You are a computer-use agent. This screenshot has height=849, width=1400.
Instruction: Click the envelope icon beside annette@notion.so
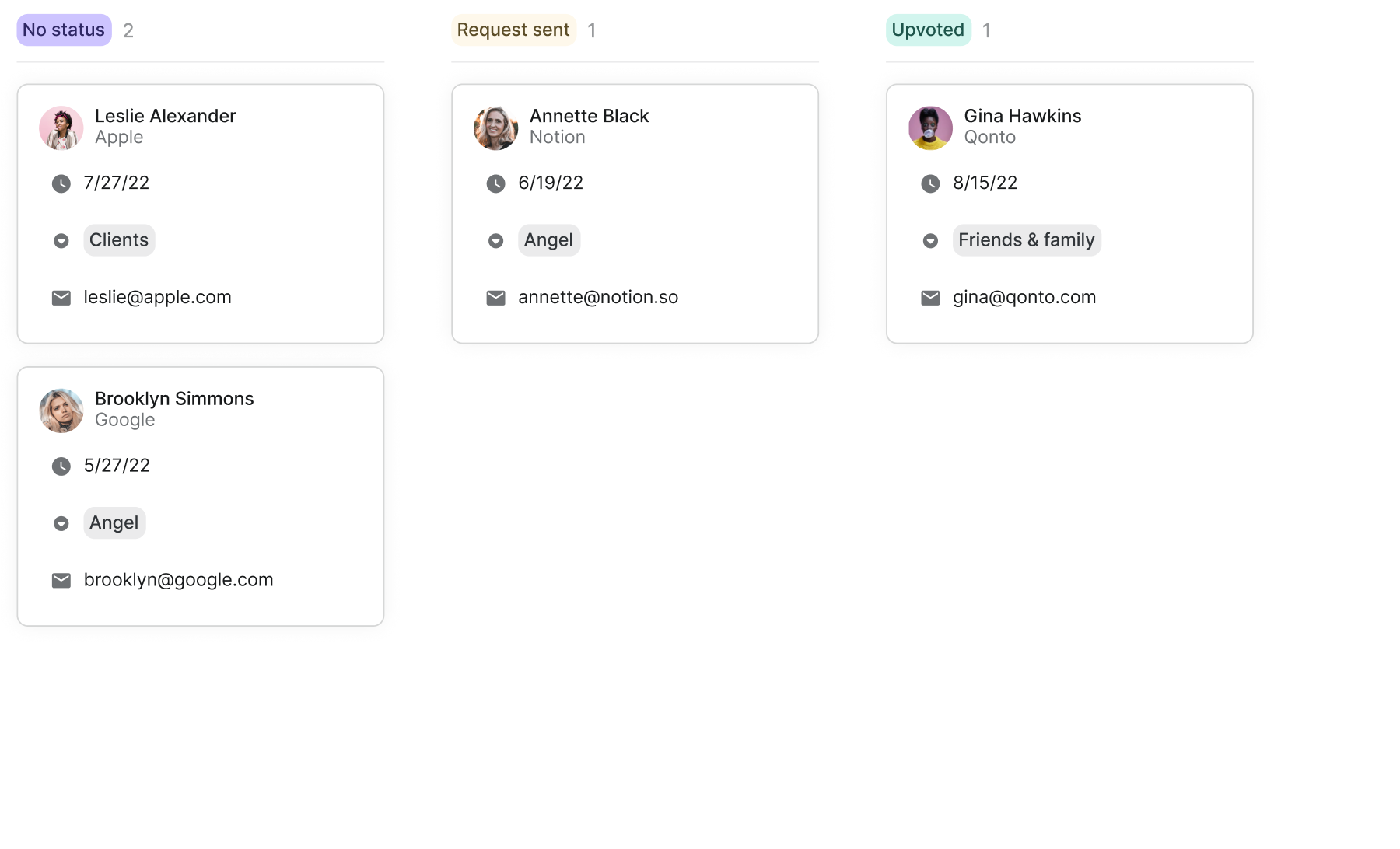[496, 298]
